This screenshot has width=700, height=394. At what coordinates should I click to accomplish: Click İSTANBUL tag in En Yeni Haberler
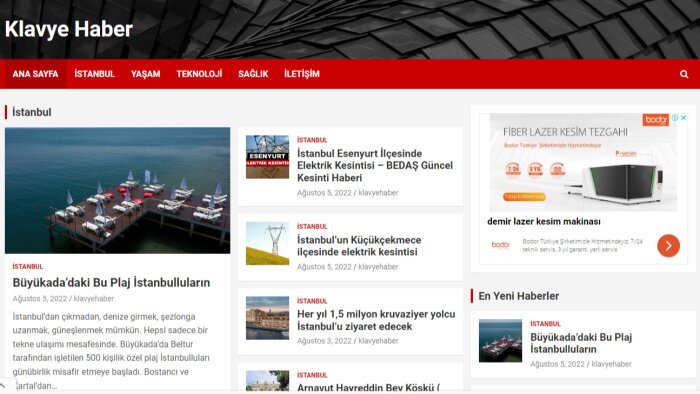(x=545, y=323)
